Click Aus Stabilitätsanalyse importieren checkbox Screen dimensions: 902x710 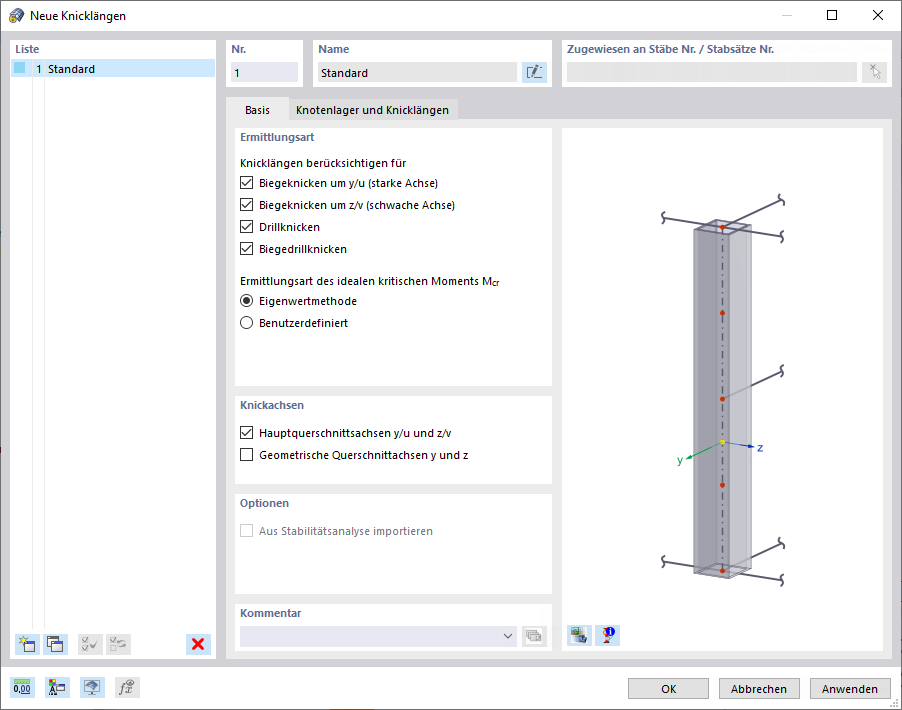pos(246,530)
